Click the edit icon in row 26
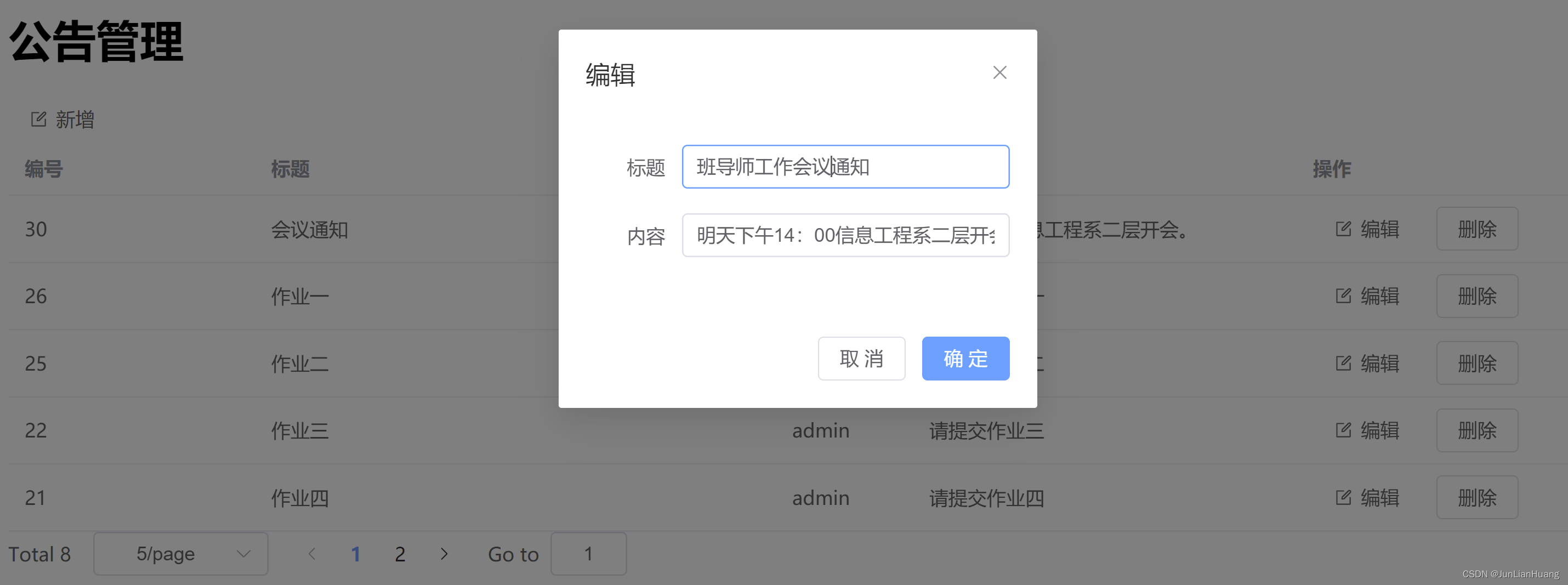The image size is (1568, 585). click(1343, 296)
